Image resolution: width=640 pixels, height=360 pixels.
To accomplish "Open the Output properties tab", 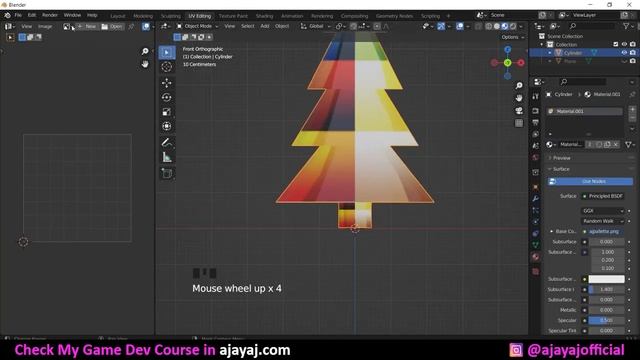I will tap(536, 122).
